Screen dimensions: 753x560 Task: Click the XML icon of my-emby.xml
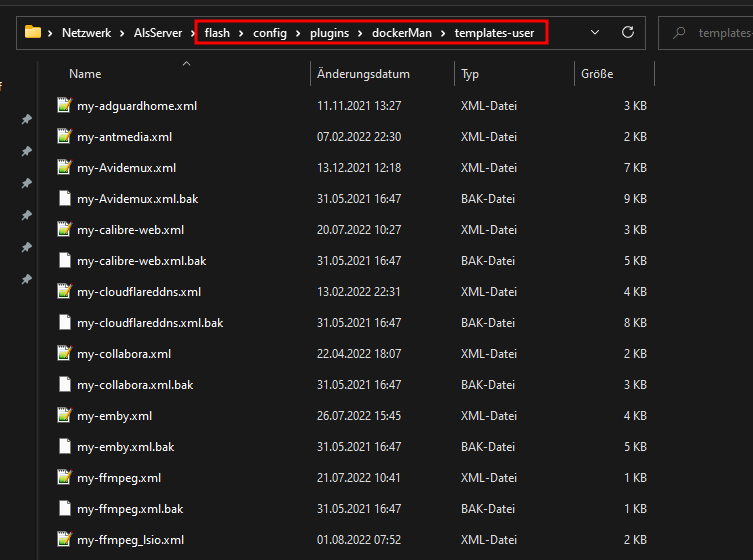(x=64, y=414)
